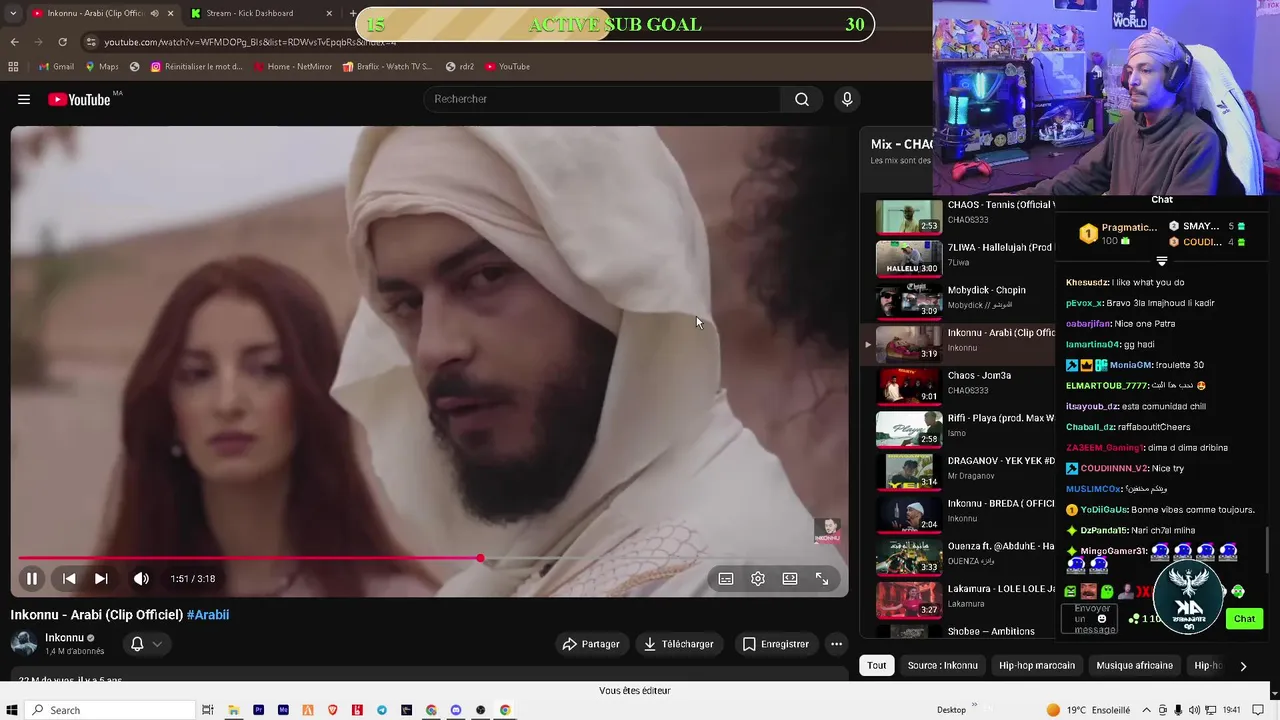Select the Musique africaine chip
1280x720 pixels.
pyautogui.click(x=1135, y=665)
